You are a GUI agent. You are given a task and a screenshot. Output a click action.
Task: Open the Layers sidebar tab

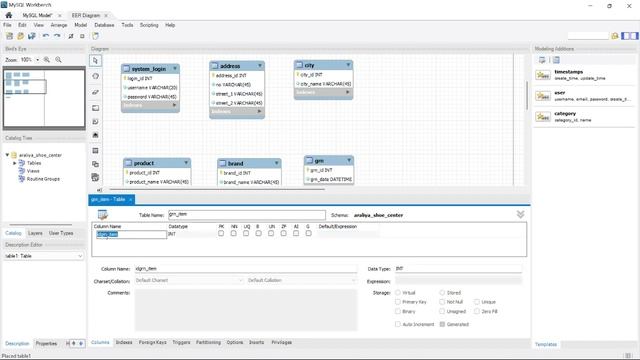click(35, 233)
